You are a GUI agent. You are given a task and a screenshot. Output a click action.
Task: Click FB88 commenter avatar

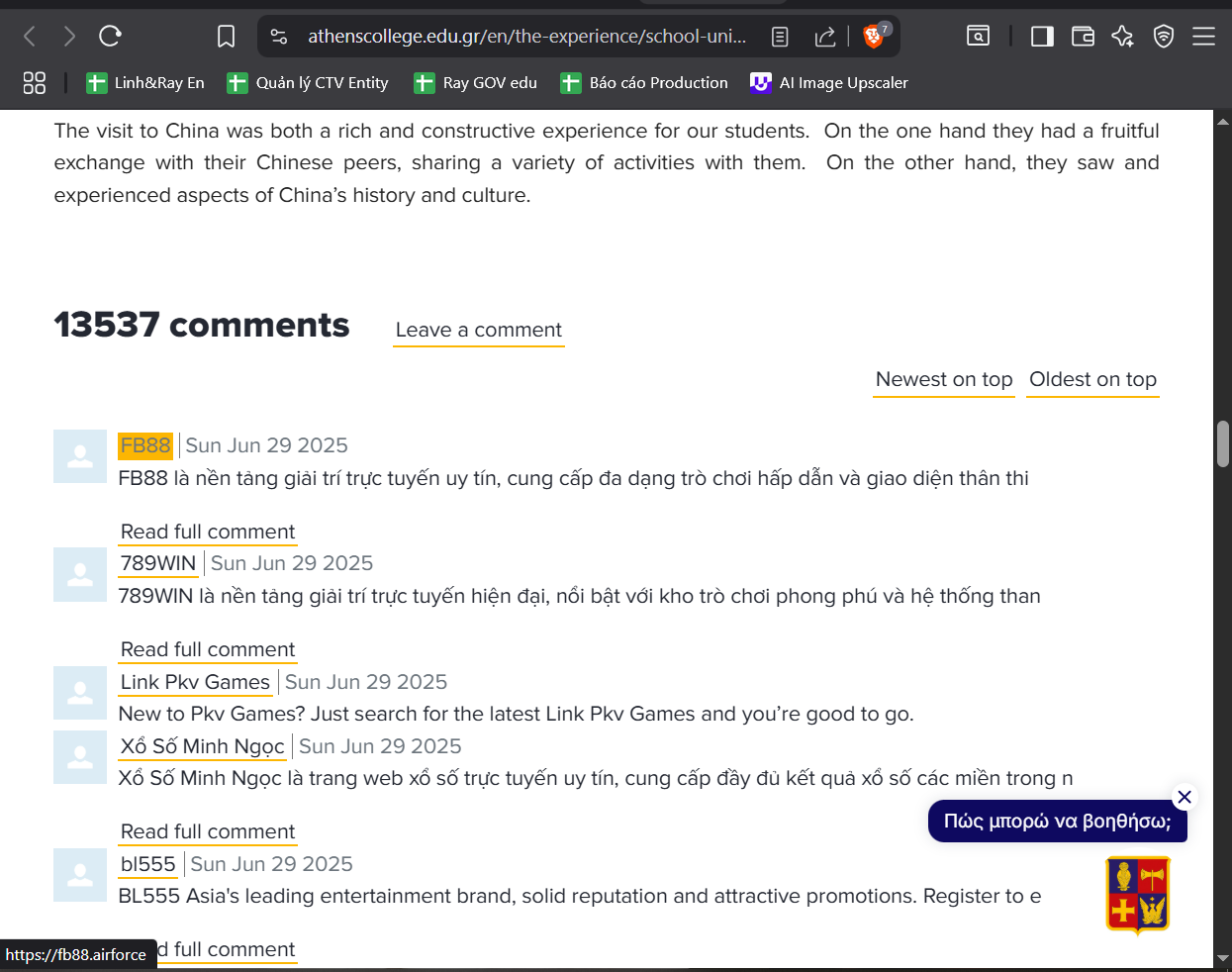[x=80, y=456]
